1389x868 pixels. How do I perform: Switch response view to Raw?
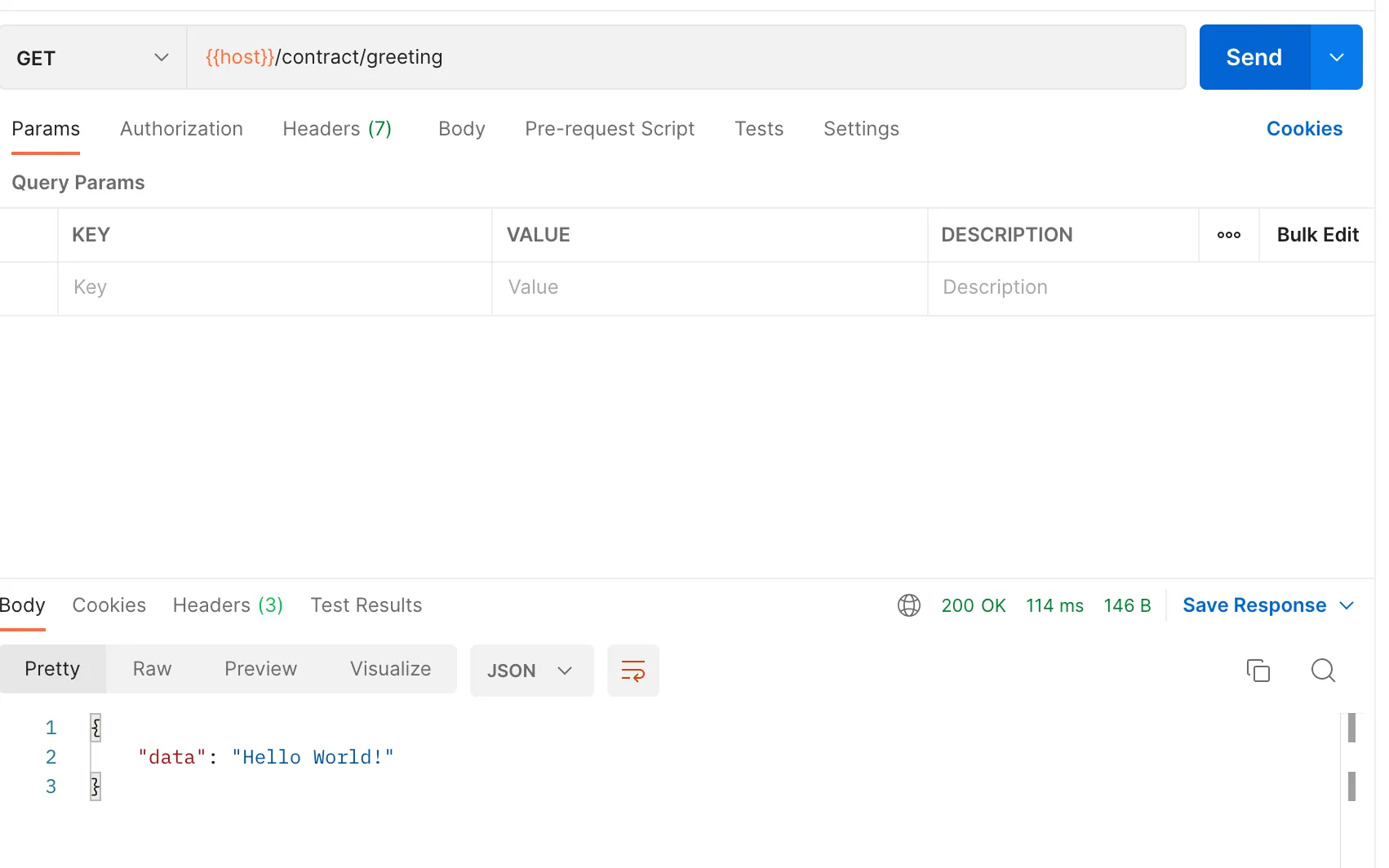[152, 669]
